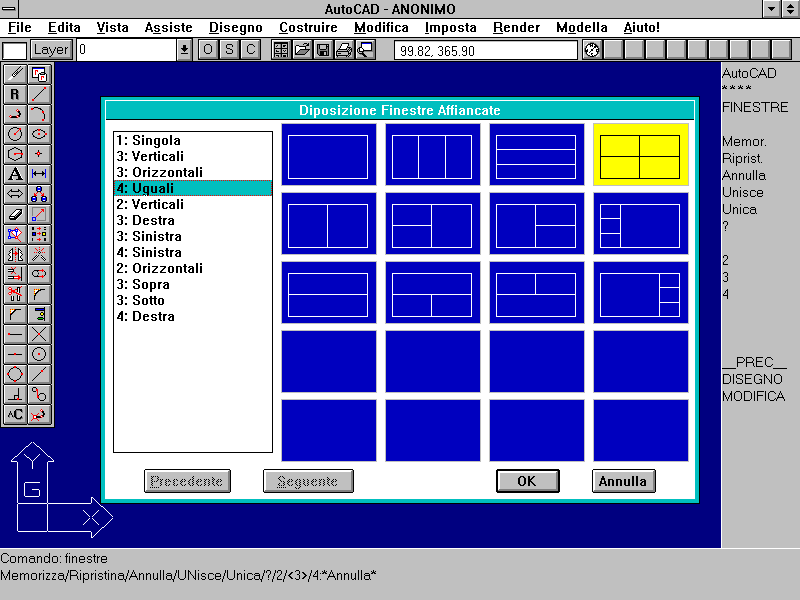The width and height of the screenshot is (800, 600).
Task: Select the Intersection object snap (X icon)
Action: tap(39, 334)
